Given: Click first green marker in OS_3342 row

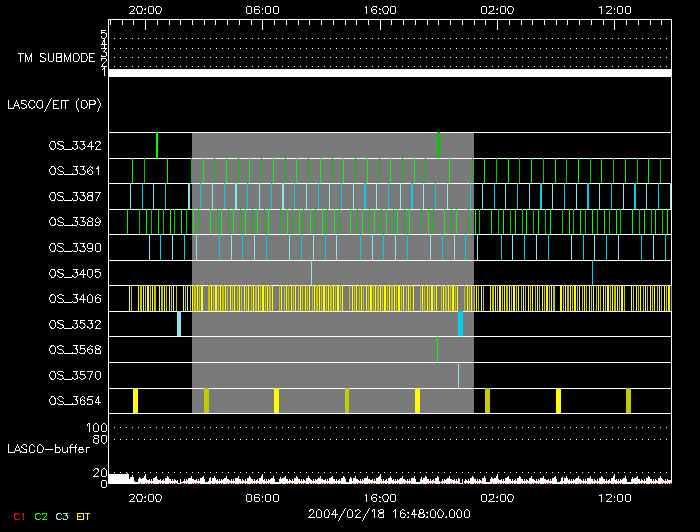Looking at the screenshot, I should [157, 145].
